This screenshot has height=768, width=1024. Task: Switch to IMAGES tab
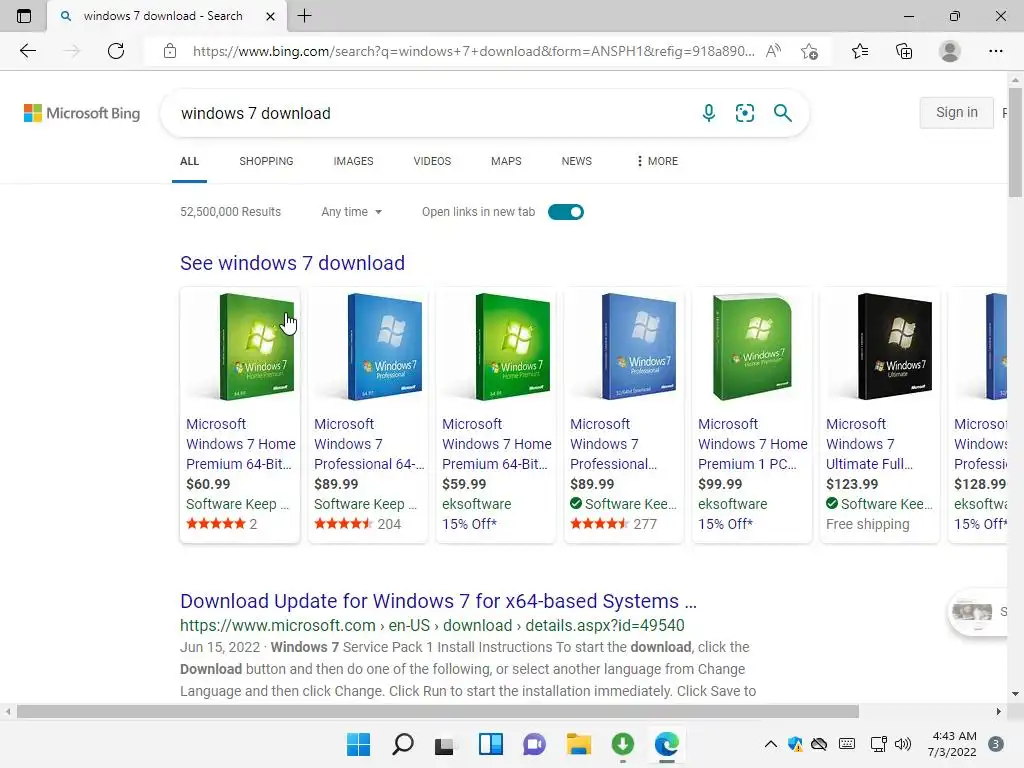click(353, 161)
